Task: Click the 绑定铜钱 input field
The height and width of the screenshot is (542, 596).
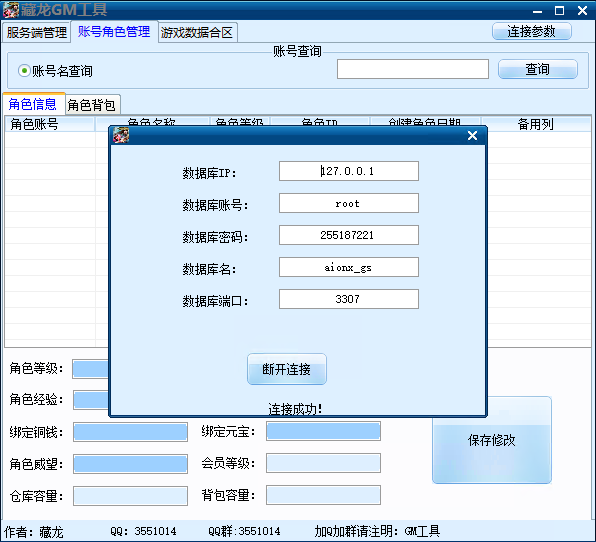Action: (x=130, y=432)
